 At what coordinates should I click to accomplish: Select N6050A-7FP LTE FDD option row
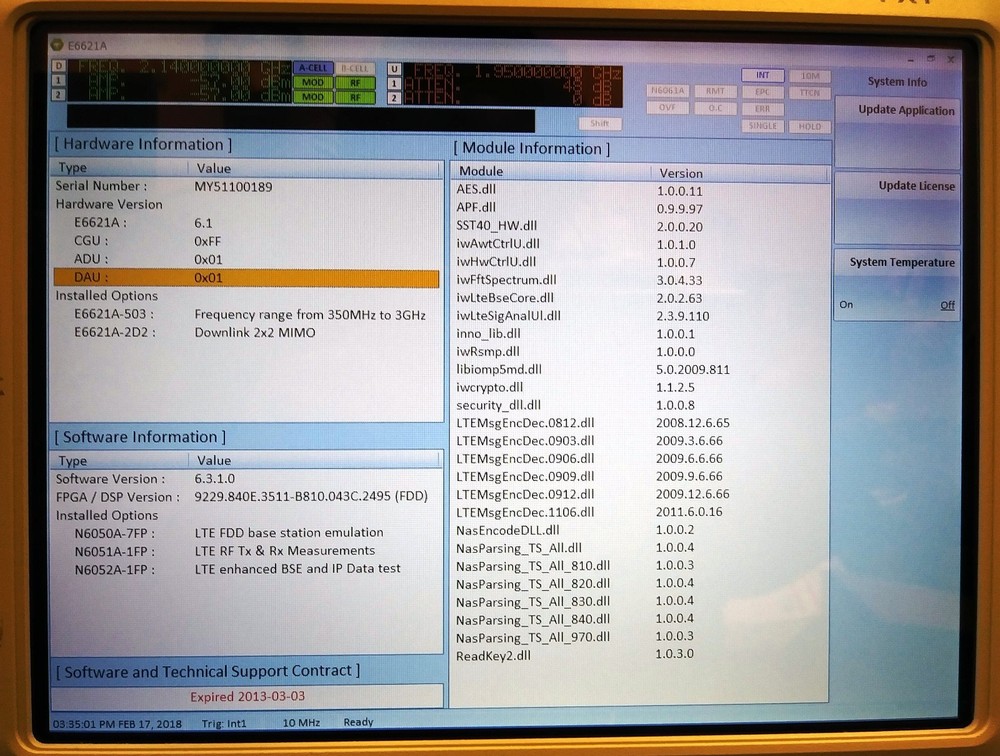[x=247, y=533]
